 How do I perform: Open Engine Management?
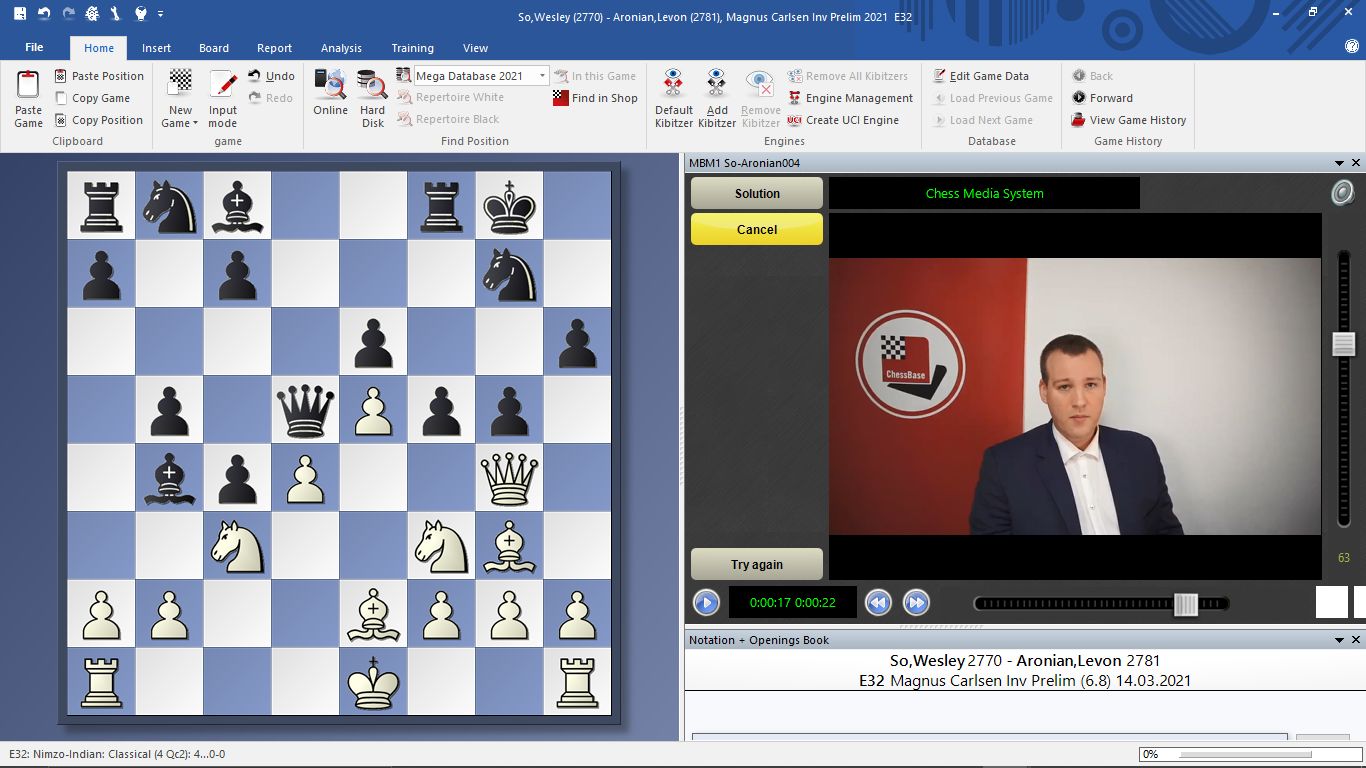(x=850, y=98)
